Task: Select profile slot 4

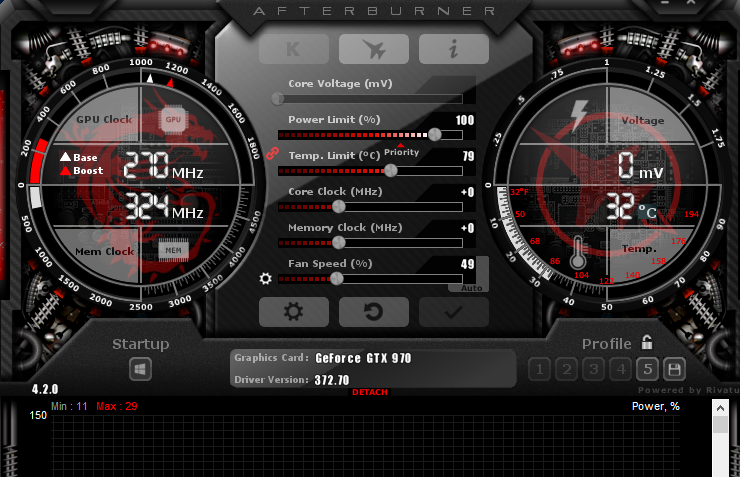Action: tap(621, 369)
